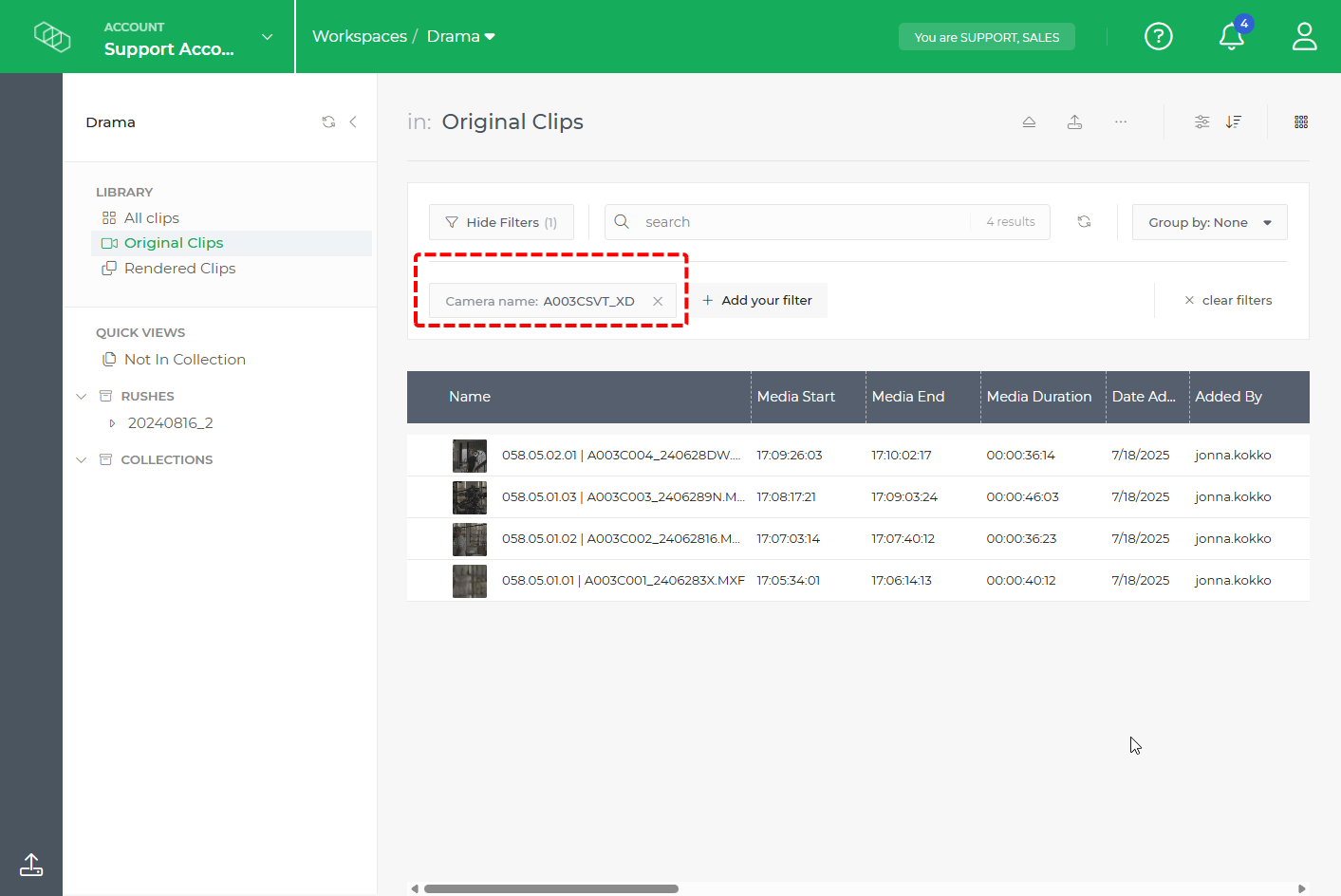Click the scrollbar left arrow
Image resolution: width=1341 pixels, height=896 pixels.
pyautogui.click(x=415, y=889)
